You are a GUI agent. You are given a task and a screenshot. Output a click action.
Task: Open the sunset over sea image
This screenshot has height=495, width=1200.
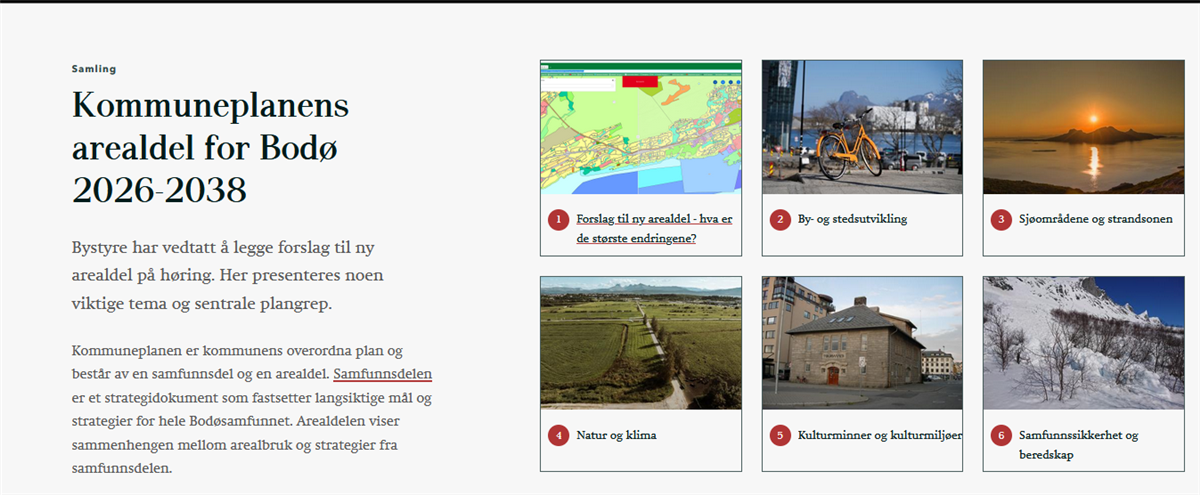[1083, 127]
